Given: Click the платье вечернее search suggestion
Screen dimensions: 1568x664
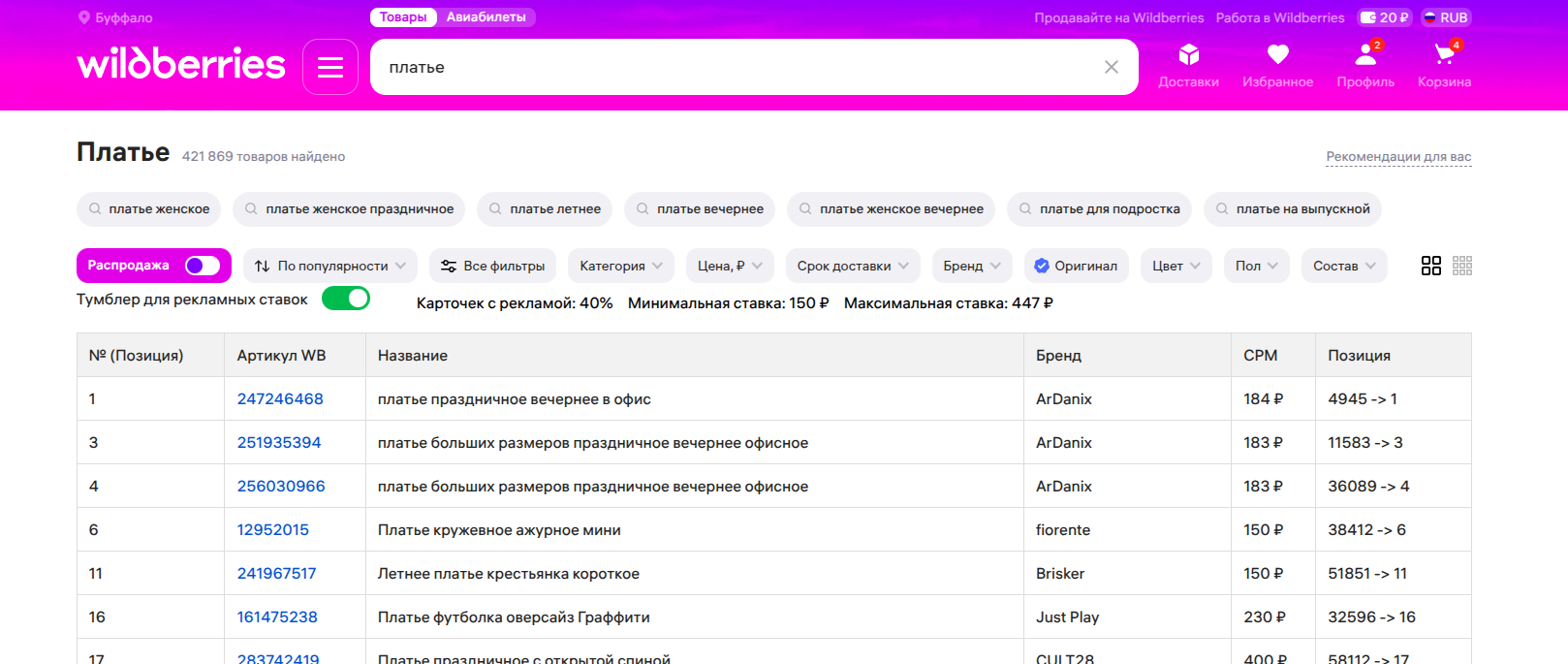Looking at the screenshot, I should [x=700, y=209].
